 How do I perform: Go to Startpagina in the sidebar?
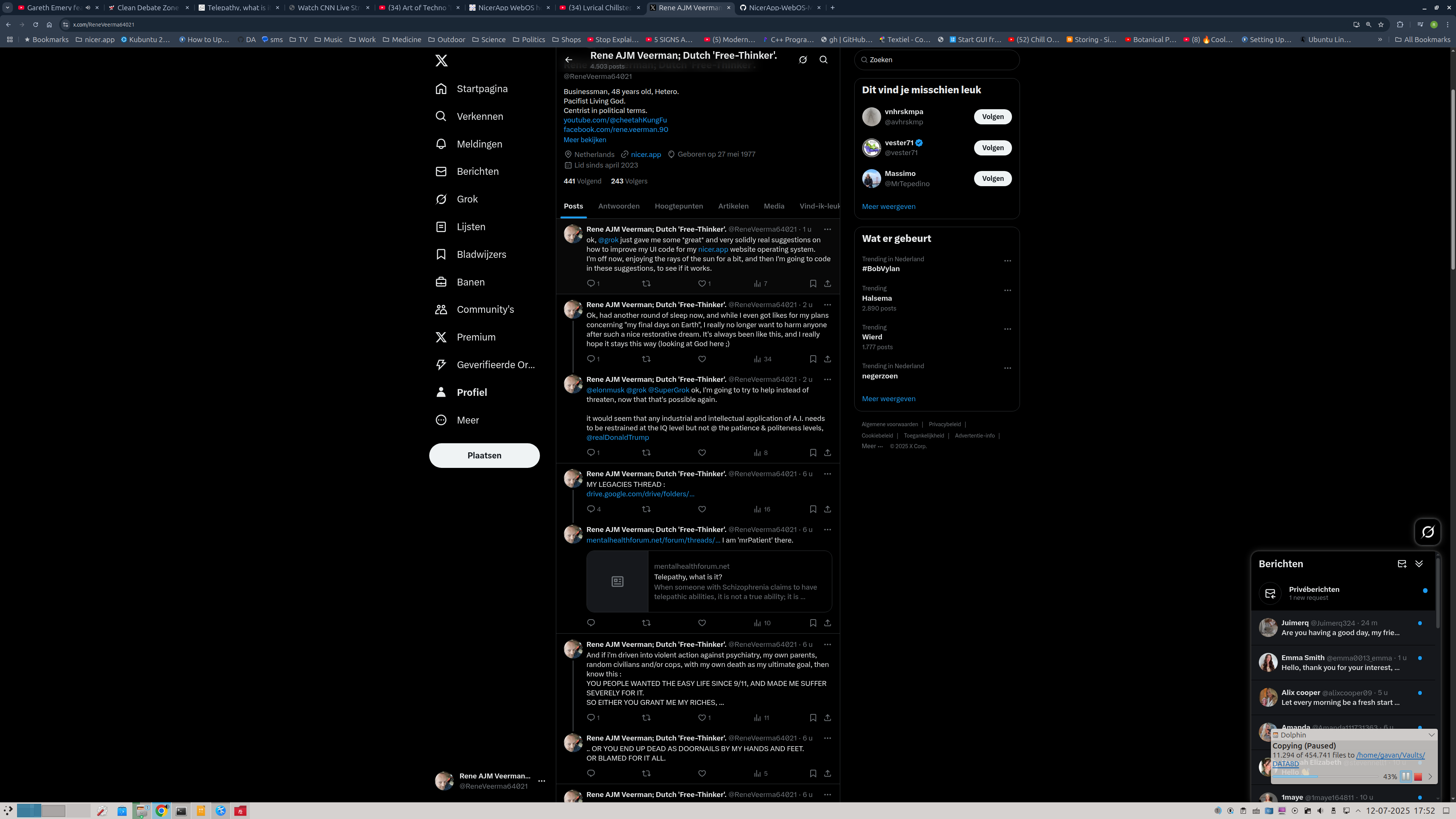coord(471,89)
